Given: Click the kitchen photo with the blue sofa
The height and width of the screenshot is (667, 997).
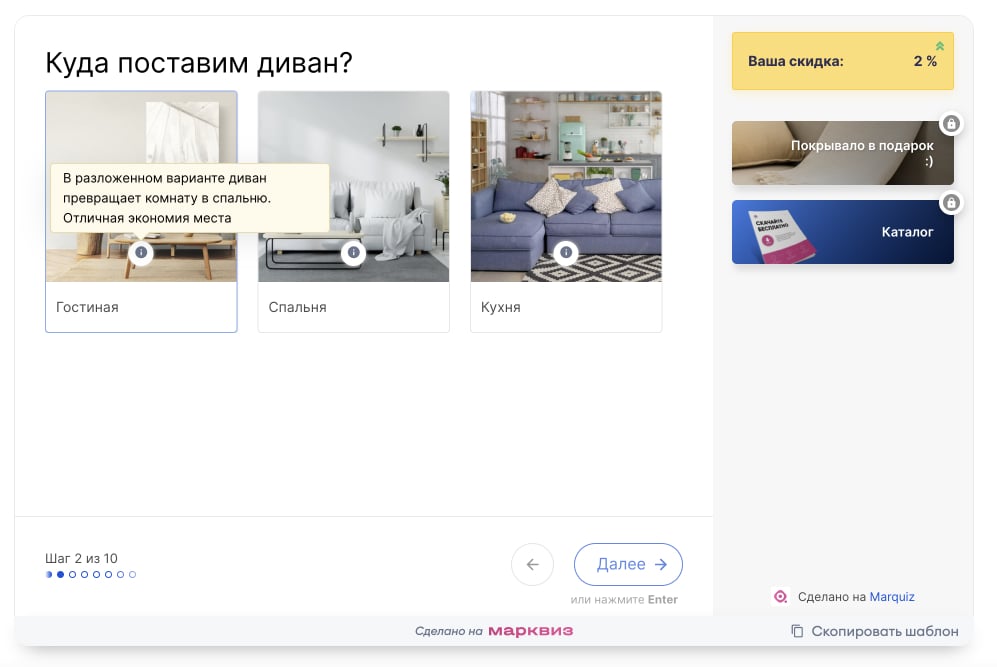Looking at the screenshot, I should point(566,186).
